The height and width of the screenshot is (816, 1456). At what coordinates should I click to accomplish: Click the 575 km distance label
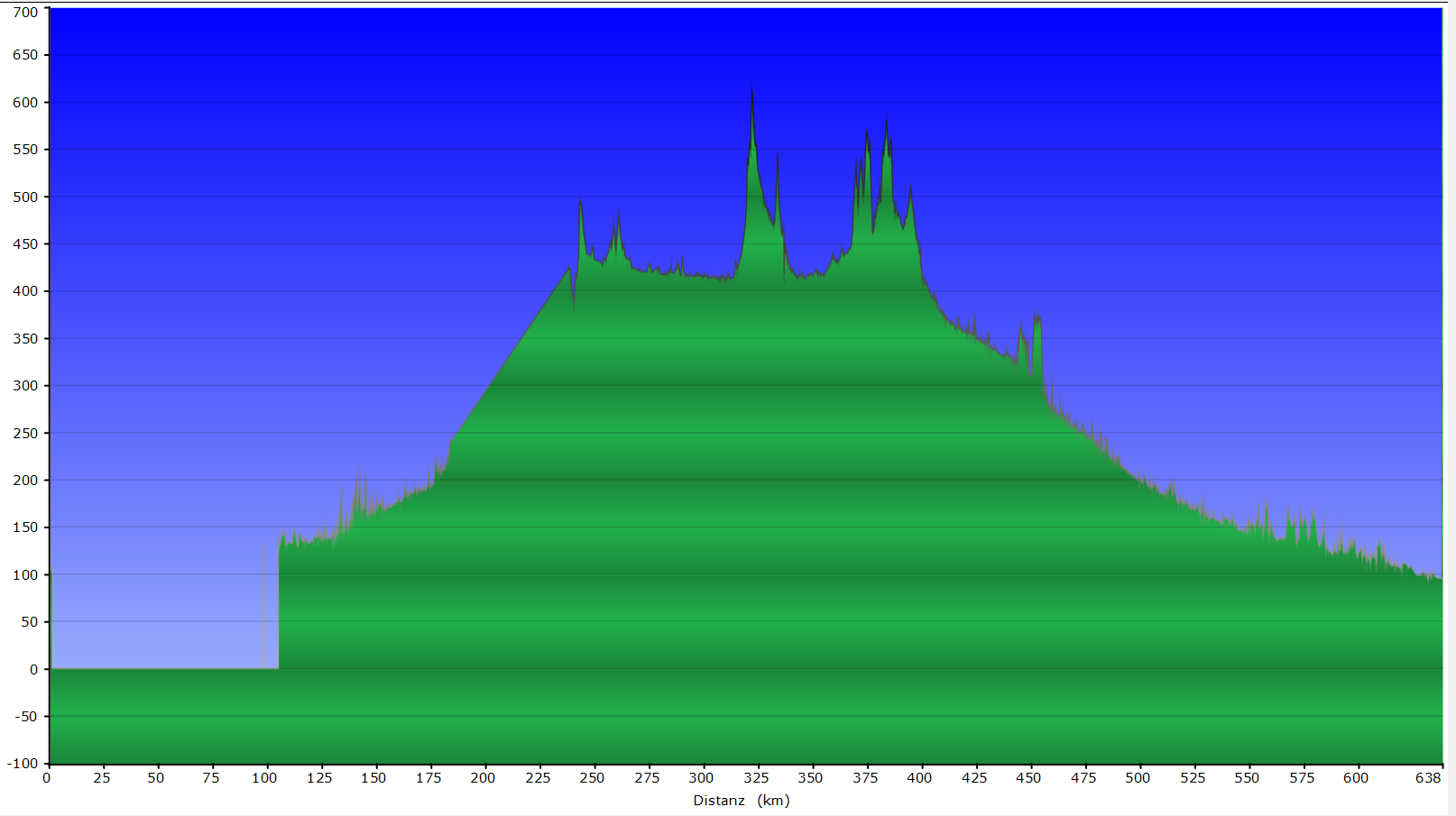(1302, 778)
